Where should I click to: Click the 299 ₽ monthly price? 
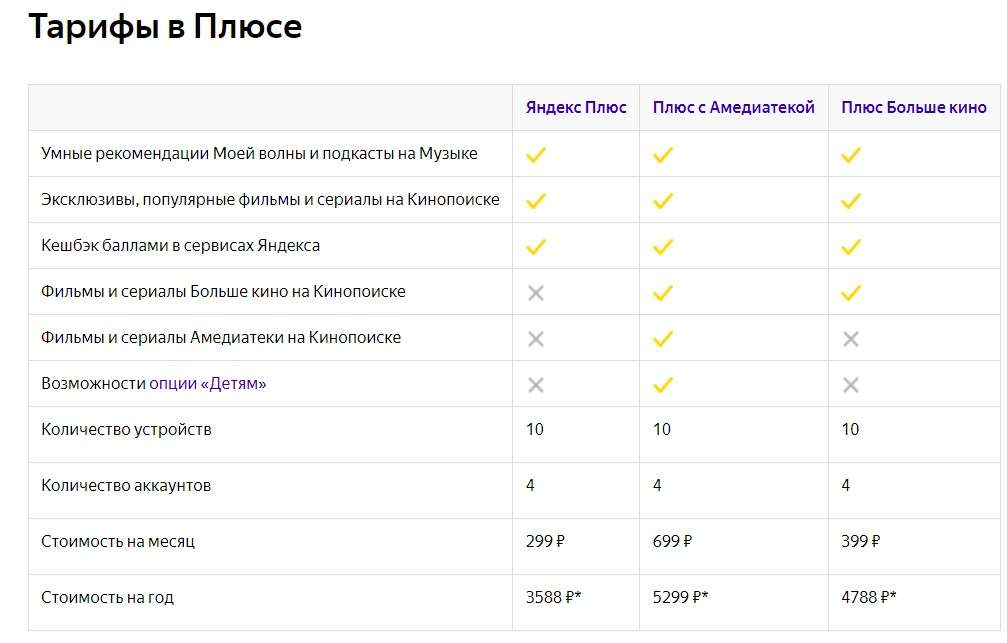pos(545,541)
